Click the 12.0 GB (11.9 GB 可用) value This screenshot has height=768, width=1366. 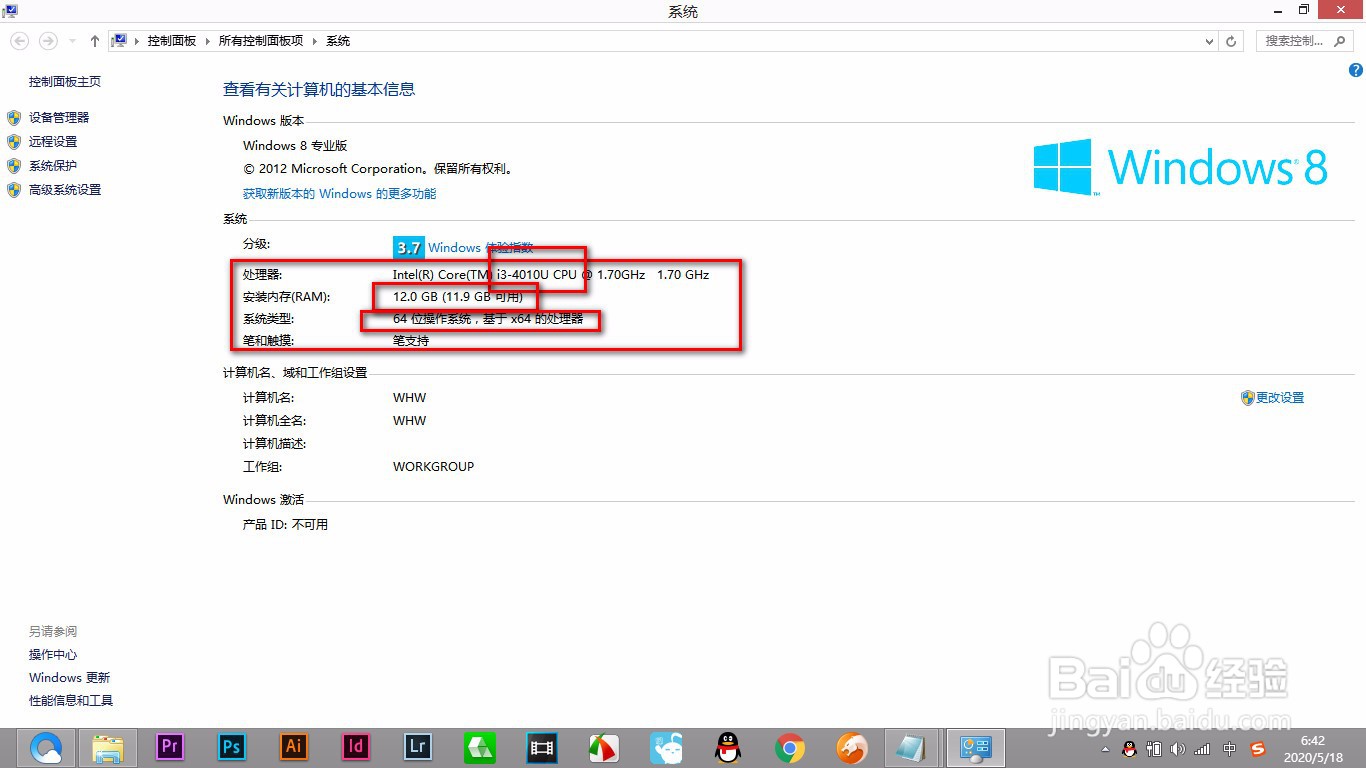pyautogui.click(x=458, y=297)
